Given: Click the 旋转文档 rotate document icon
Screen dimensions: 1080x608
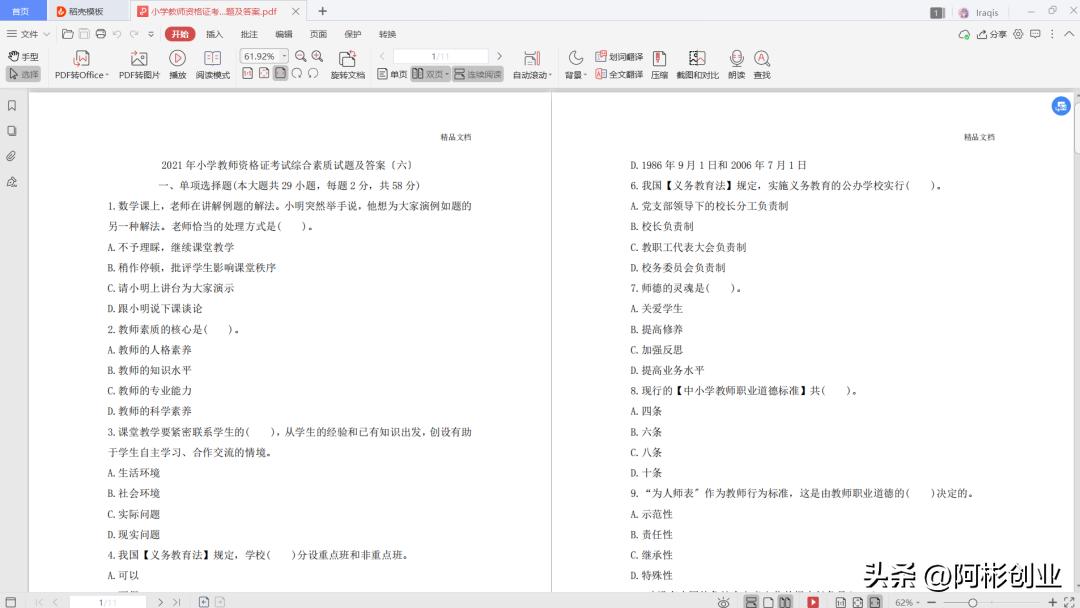Looking at the screenshot, I should click(347, 59).
